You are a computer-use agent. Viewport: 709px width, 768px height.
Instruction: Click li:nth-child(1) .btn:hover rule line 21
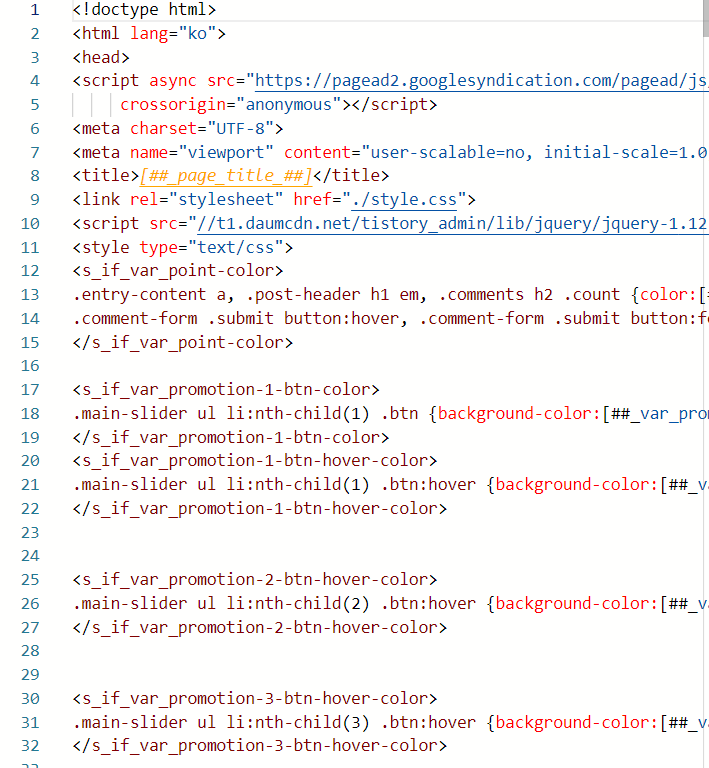click(351, 485)
